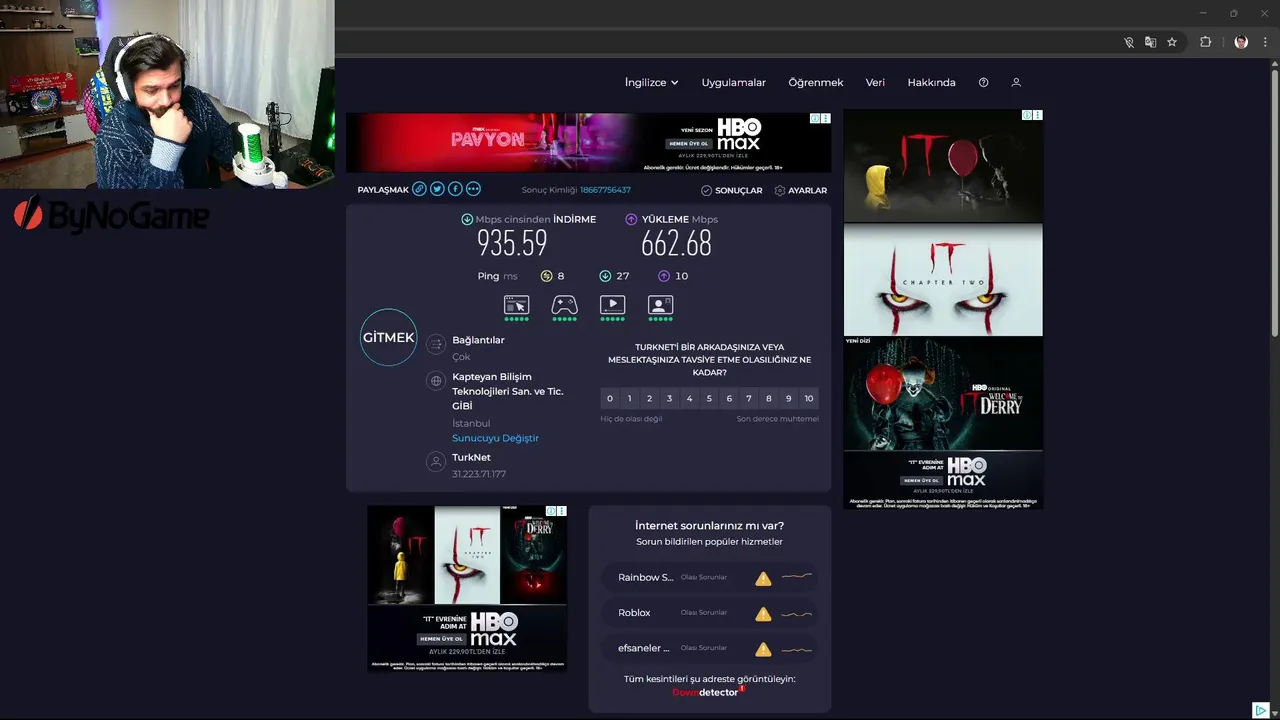Select rating 10 for TurkNet recommendation
The width and height of the screenshot is (1280, 720).
[x=809, y=398]
